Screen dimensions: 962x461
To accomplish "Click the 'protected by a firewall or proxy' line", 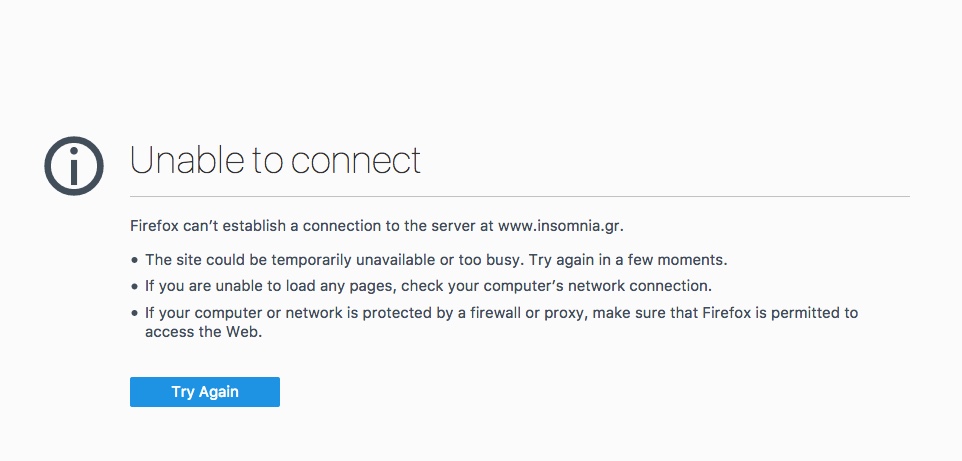I will [x=501, y=313].
